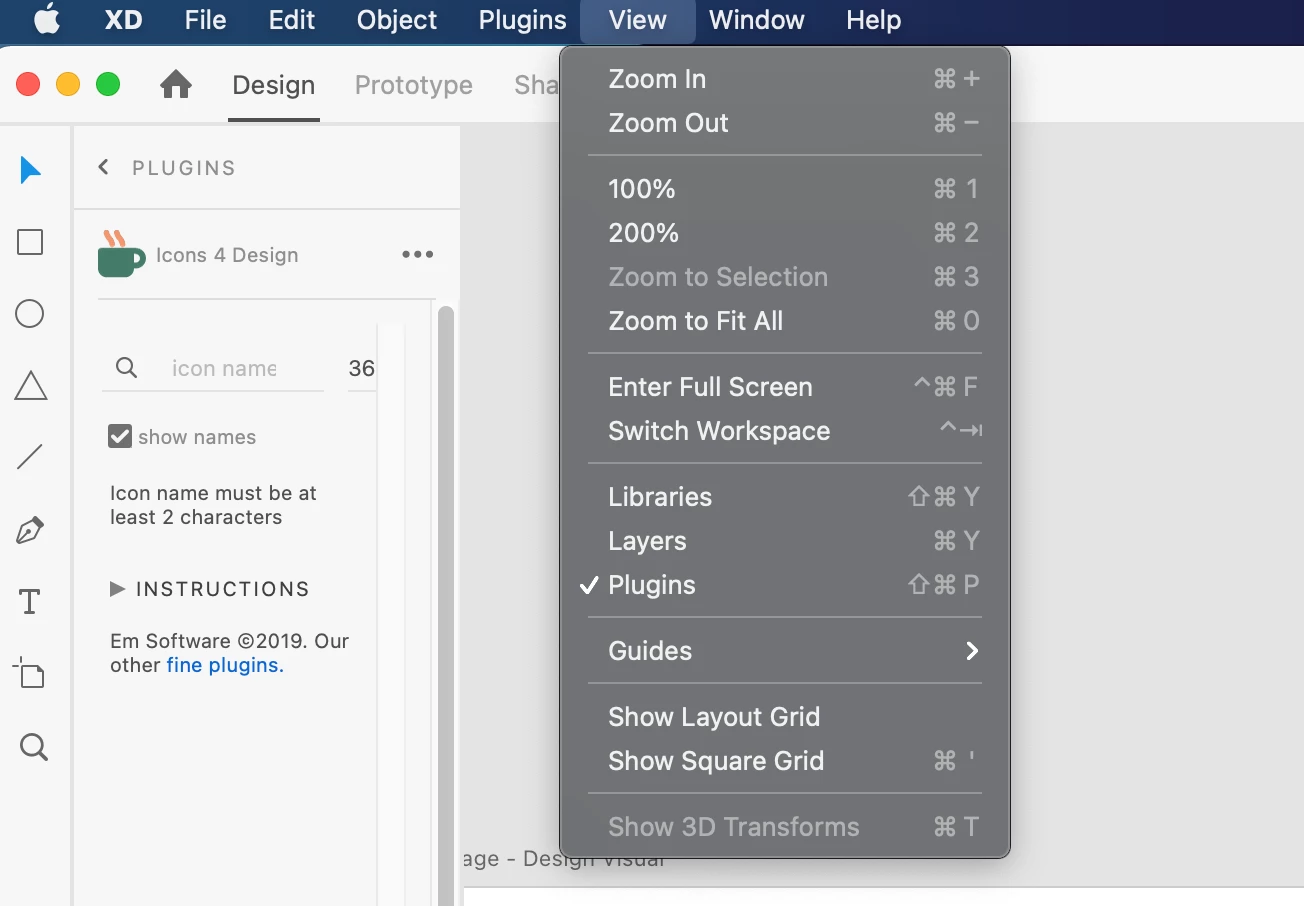Image resolution: width=1304 pixels, height=906 pixels.
Task: Click text 'Icon name must be at least 2 characters'
Action: tap(213, 505)
